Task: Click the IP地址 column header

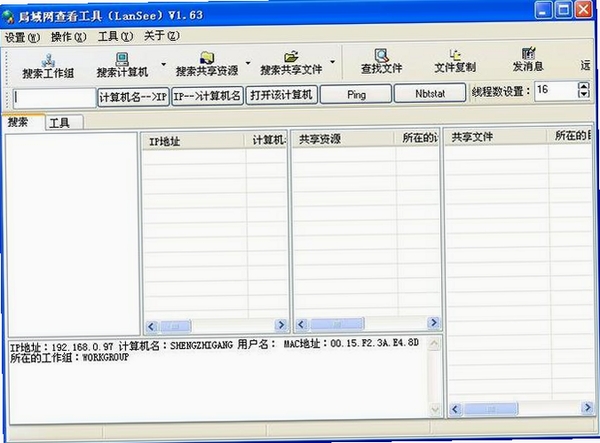Action: coord(193,141)
